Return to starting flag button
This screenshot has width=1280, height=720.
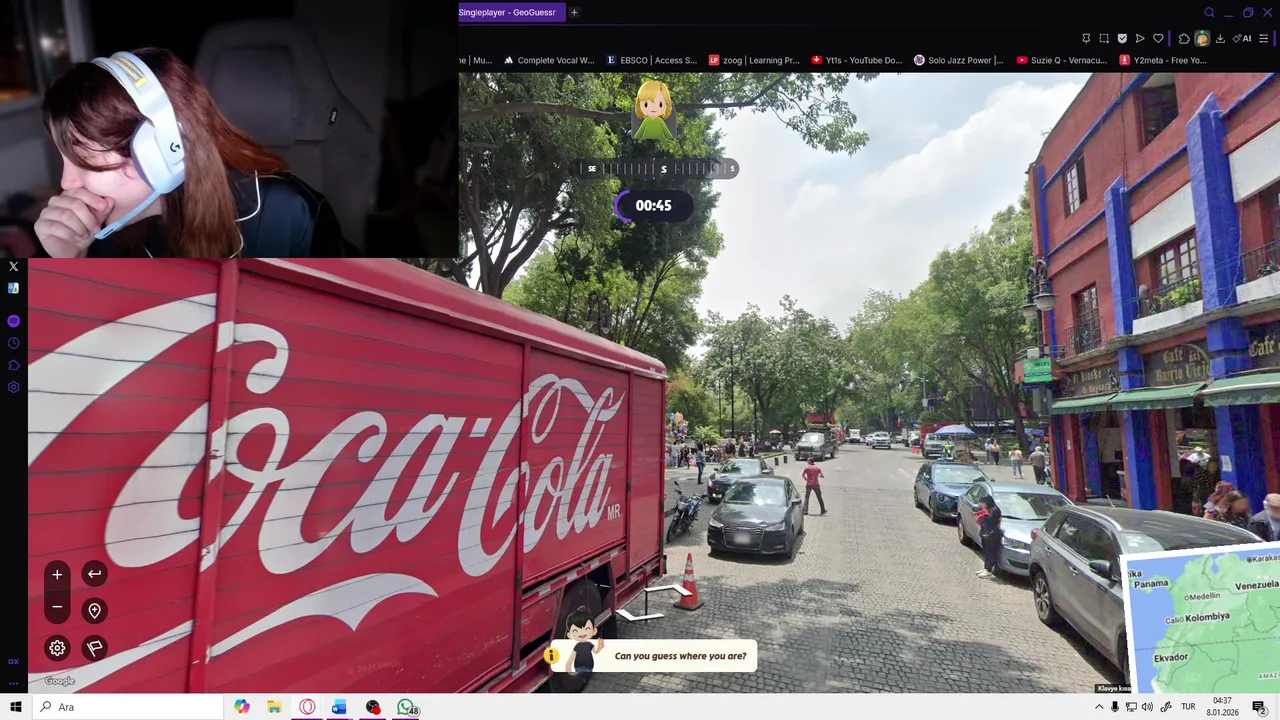tap(94, 648)
